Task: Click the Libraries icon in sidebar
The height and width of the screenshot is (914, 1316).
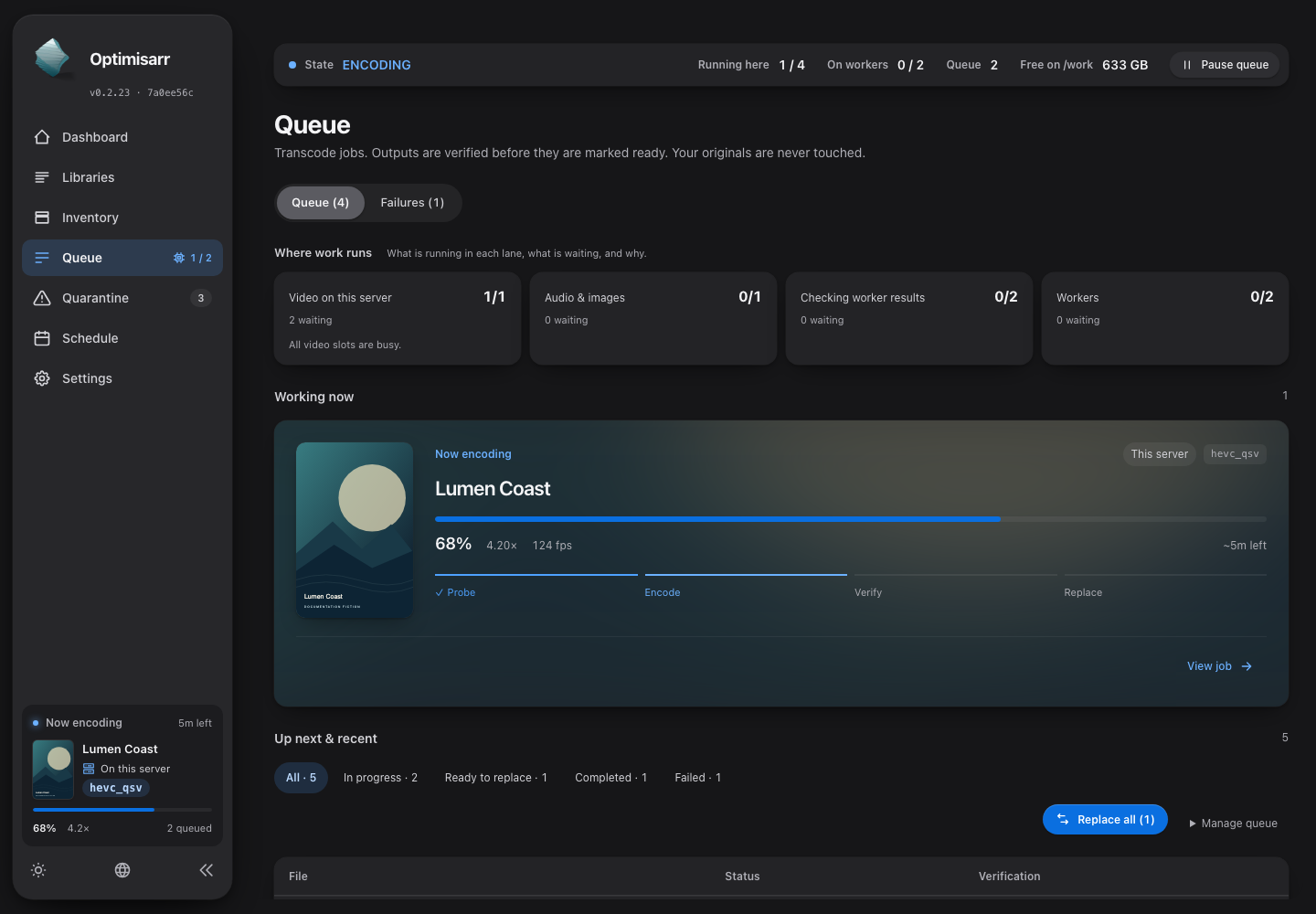Action: [42, 177]
